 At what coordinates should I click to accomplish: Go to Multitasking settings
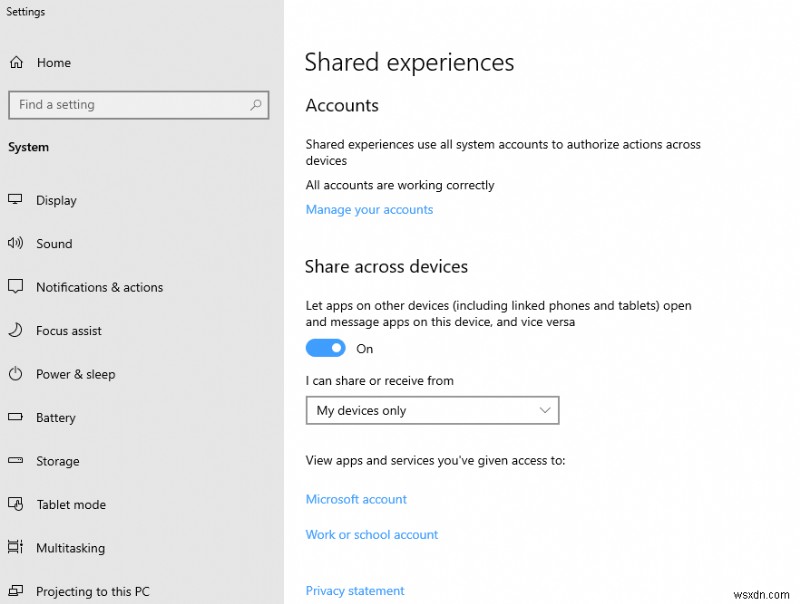point(70,548)
